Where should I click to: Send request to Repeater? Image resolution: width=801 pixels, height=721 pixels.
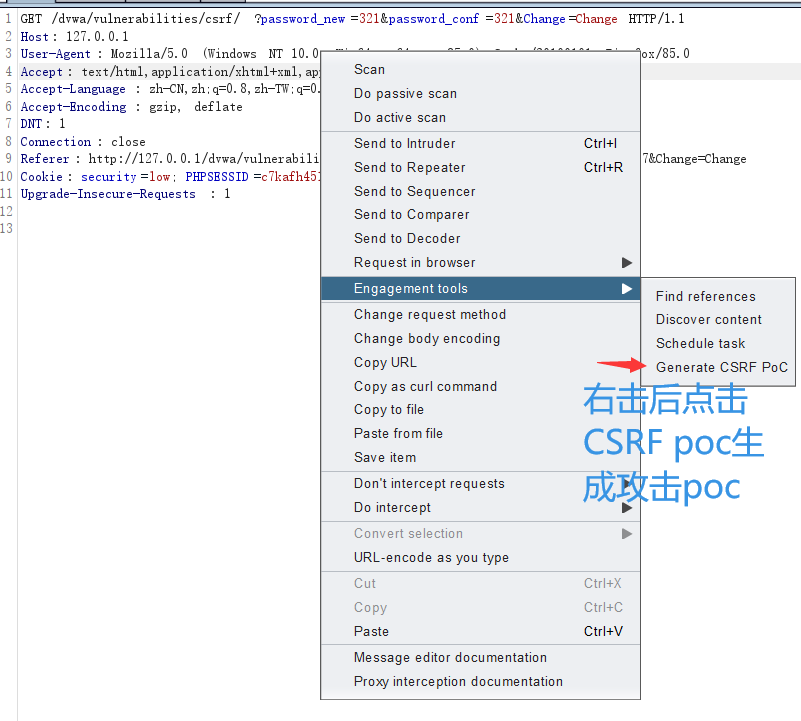tap(480, 168)
